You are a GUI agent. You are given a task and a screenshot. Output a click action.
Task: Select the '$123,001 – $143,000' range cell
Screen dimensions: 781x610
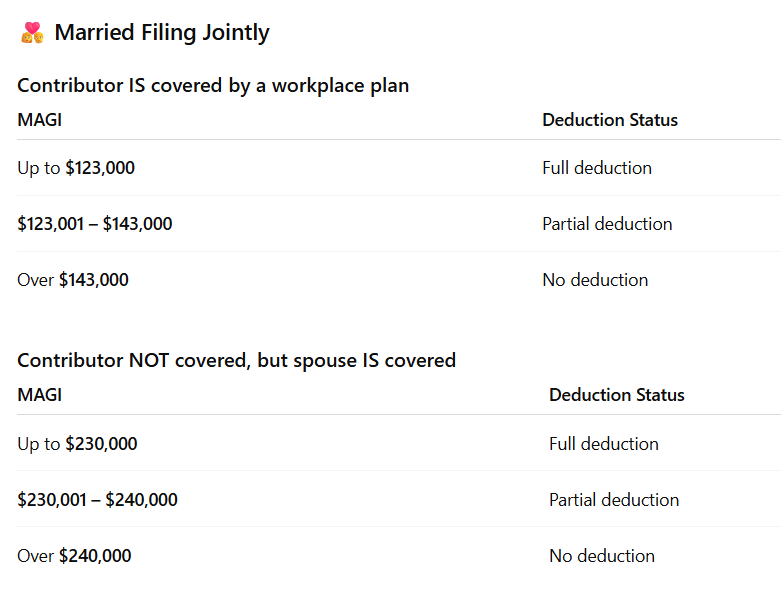click(95, 224)
